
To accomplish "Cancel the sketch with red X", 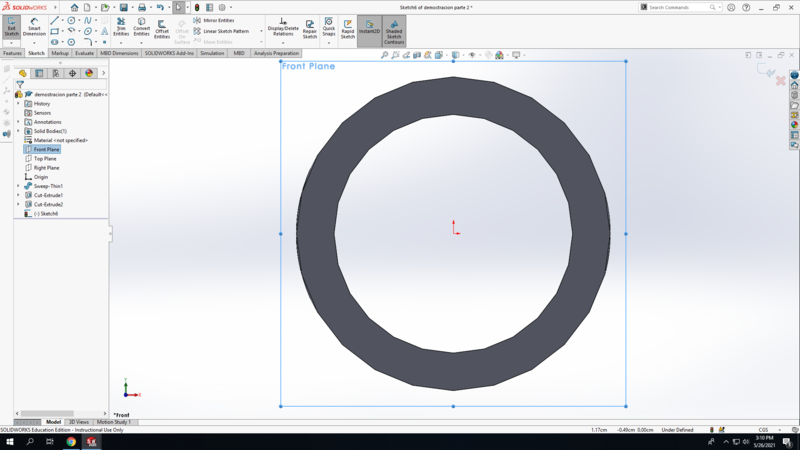I will [781, 81].
